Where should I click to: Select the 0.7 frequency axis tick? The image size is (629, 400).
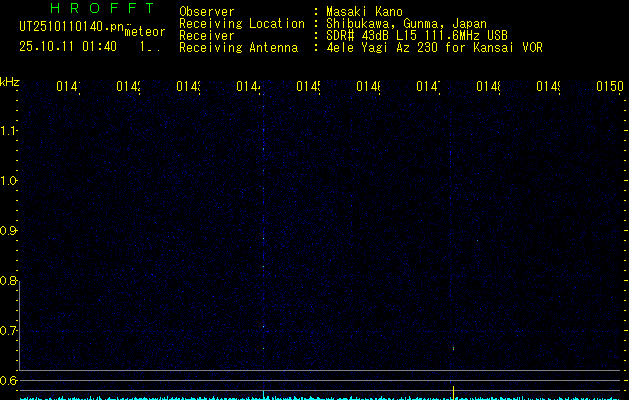[x=9, y=331]
